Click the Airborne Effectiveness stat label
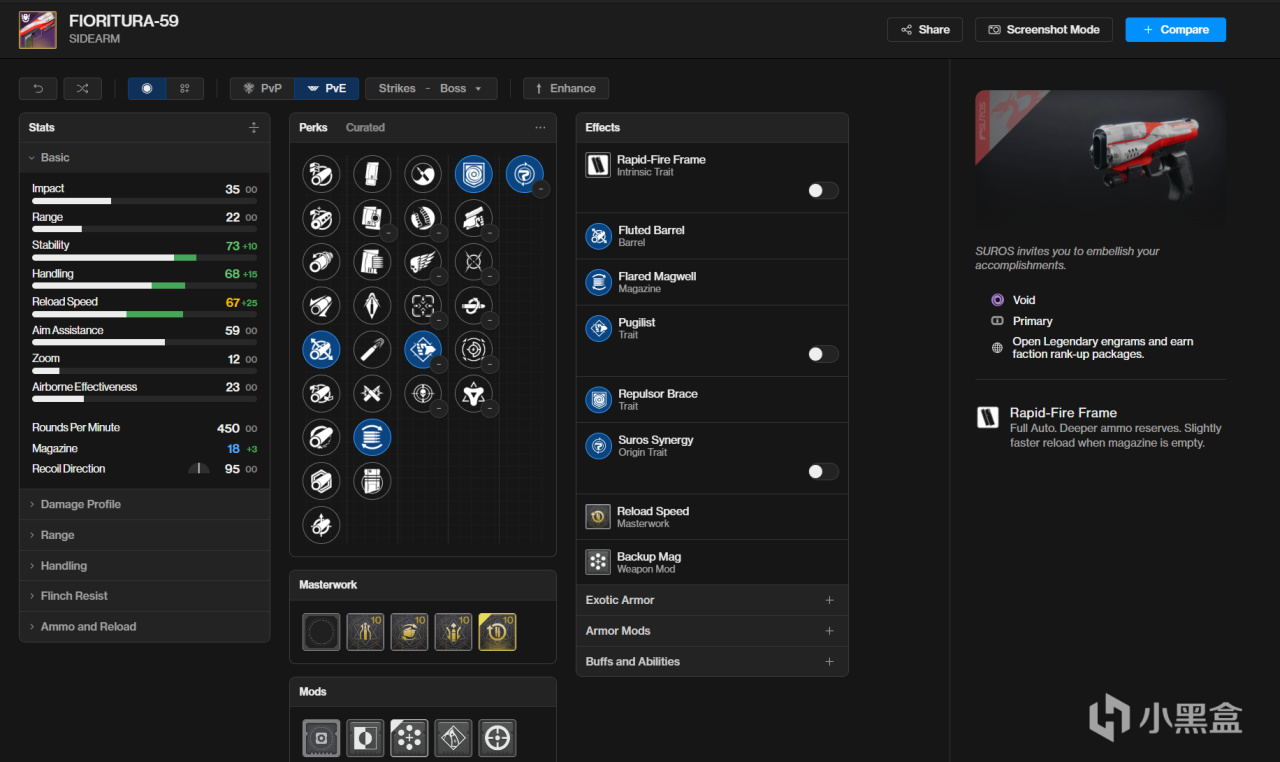 (85, 387)
